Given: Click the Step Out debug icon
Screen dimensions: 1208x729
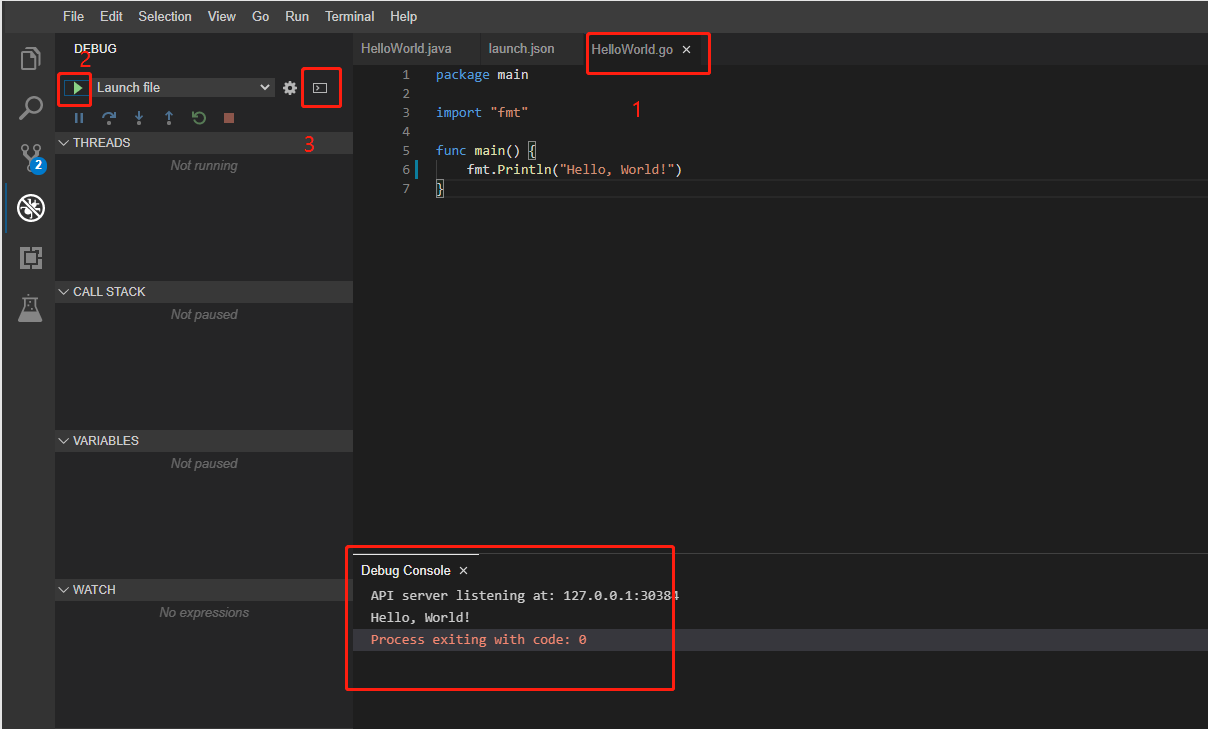Looking at the screenshot, I should [x=169, y=118].
